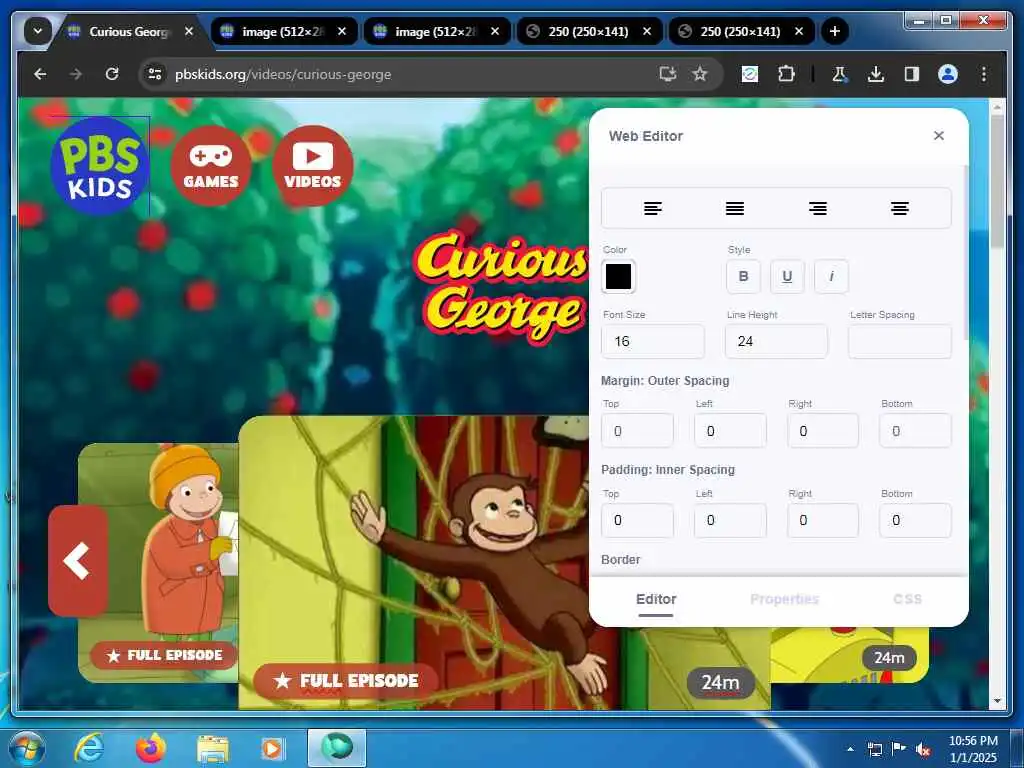Select right text alignment icon
This screenshot has width=1024, height=768.
tap(818, 208)
